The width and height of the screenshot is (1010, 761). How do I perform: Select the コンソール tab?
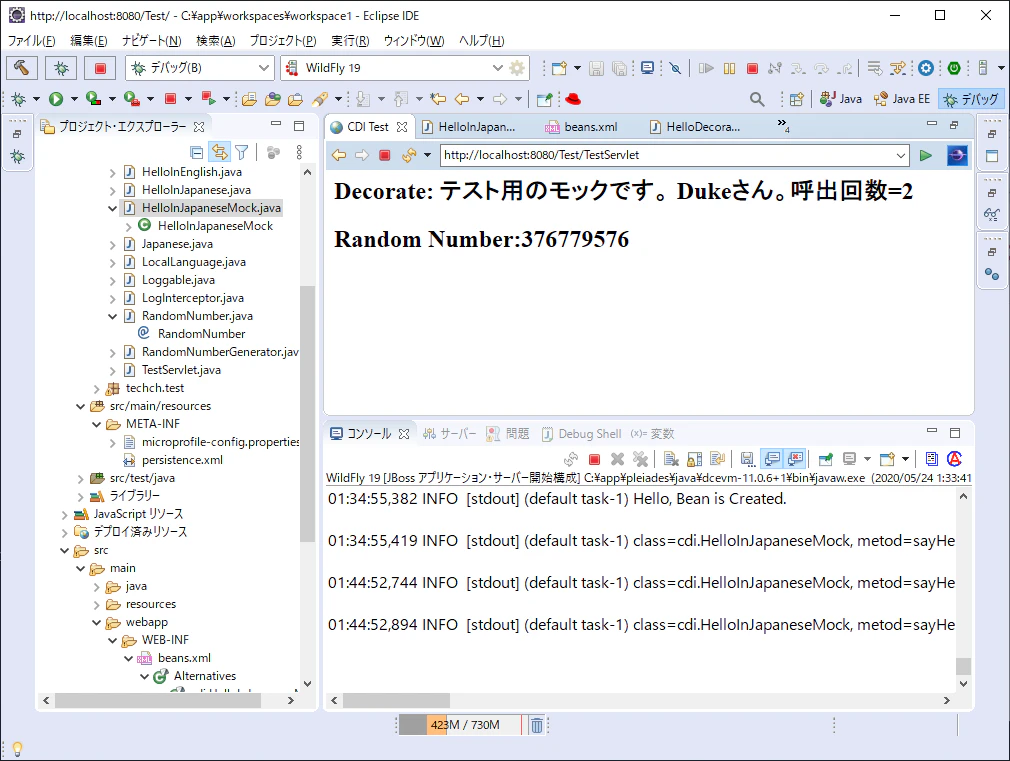[369, 434]
